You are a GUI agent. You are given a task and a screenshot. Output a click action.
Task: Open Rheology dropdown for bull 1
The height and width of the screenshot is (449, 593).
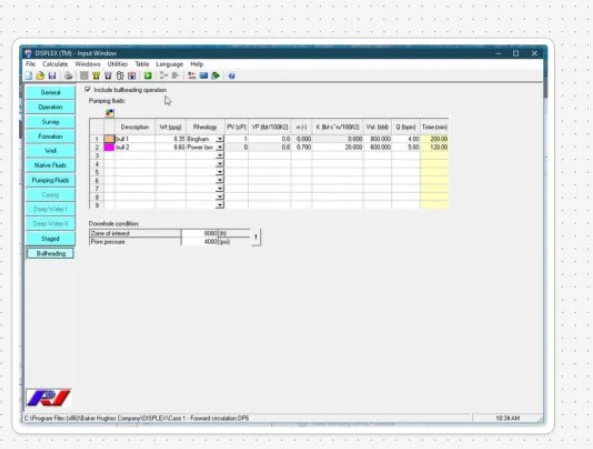pos(220,139)
